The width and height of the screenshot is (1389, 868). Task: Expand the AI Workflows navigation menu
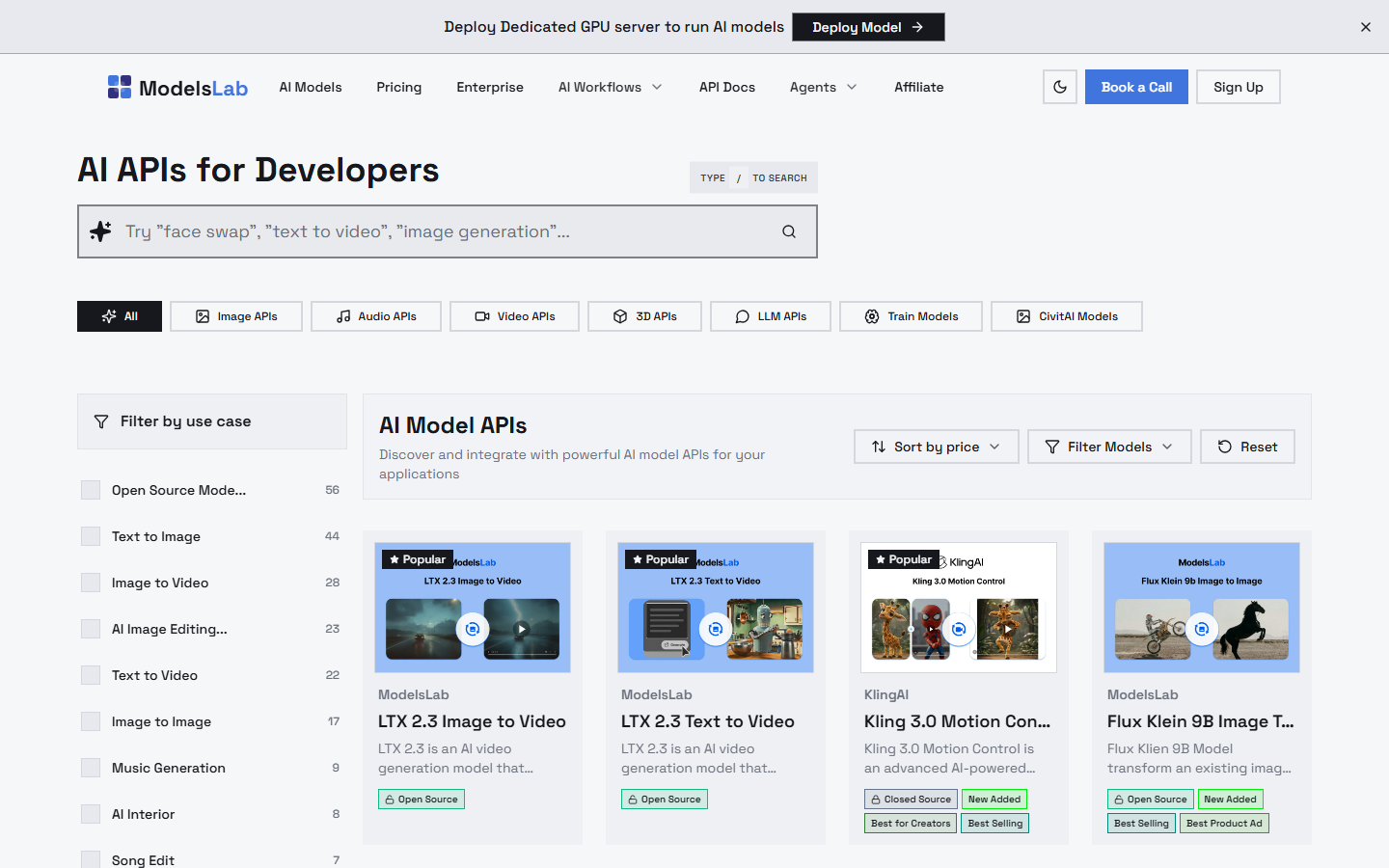click(x=610, y=87)
